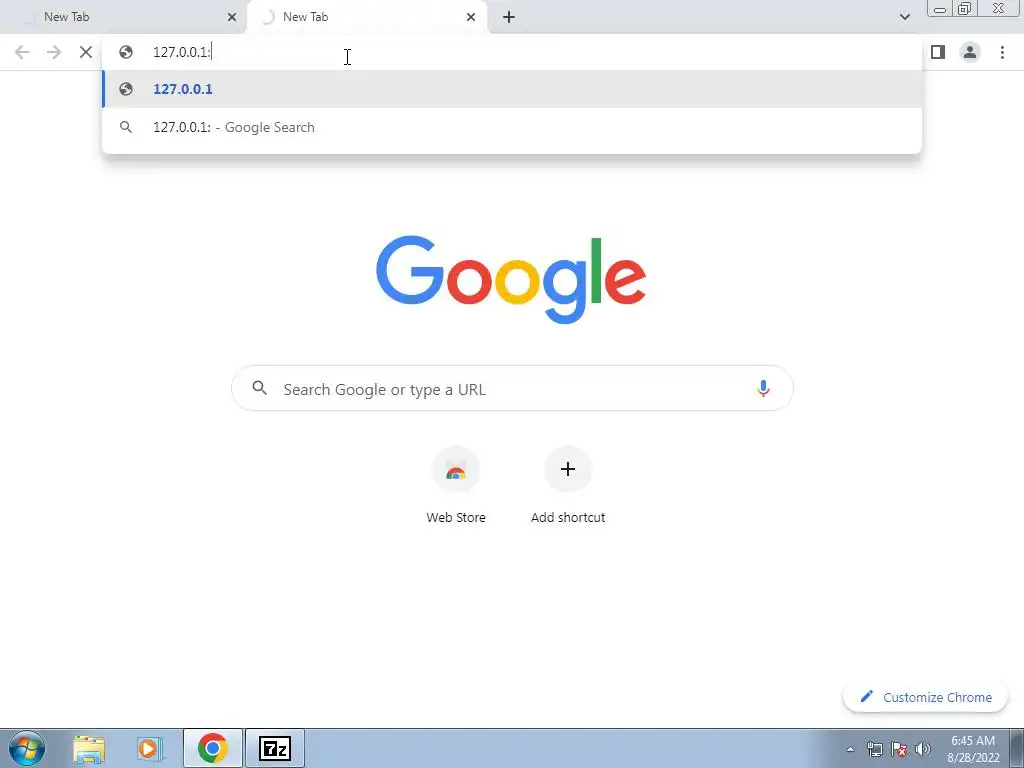Open the Action Center flag icon
Screen dimensions: 1024x768
899,749
